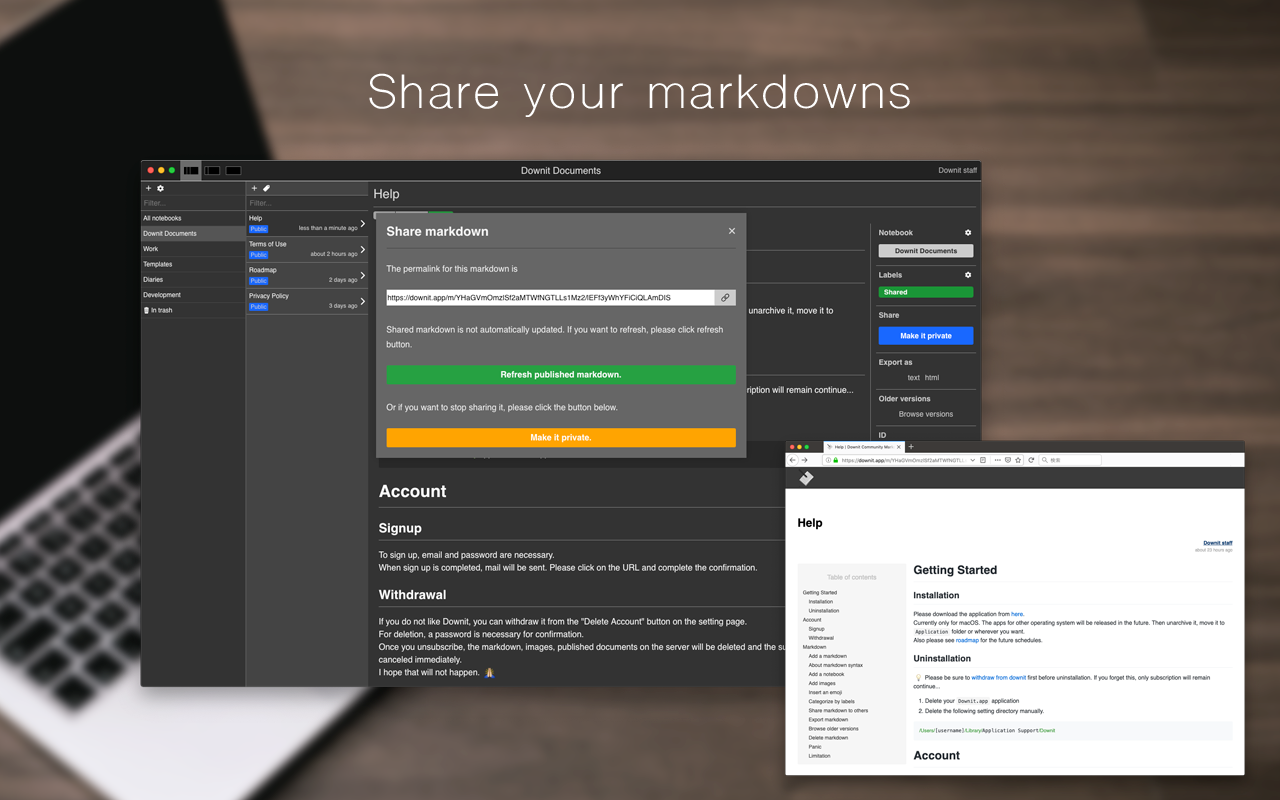Go forward in the browser window
The image size is (1280, 800).
click(804, 460)
